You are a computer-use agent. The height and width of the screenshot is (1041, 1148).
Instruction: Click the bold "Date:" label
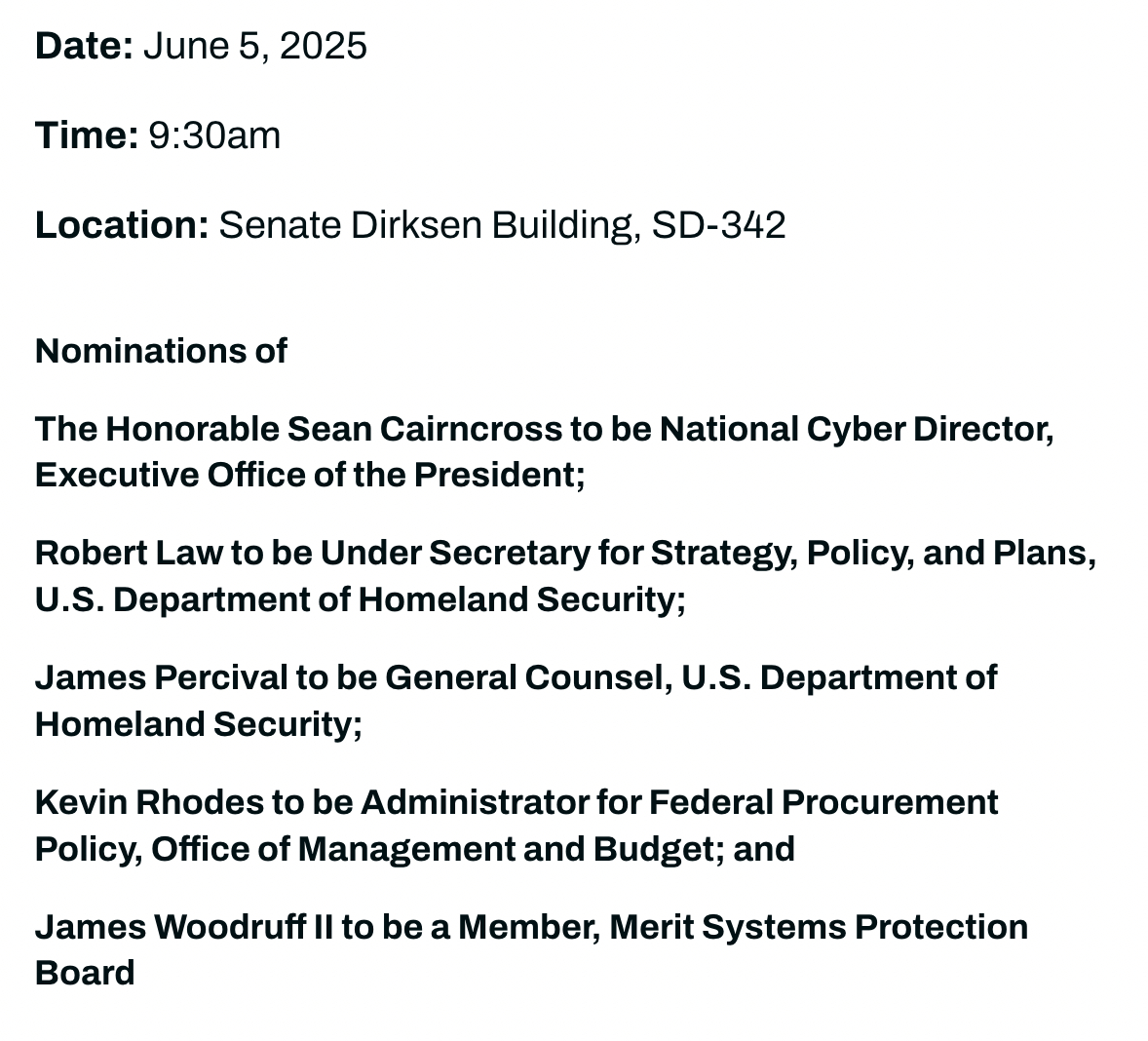pos(84,46)
